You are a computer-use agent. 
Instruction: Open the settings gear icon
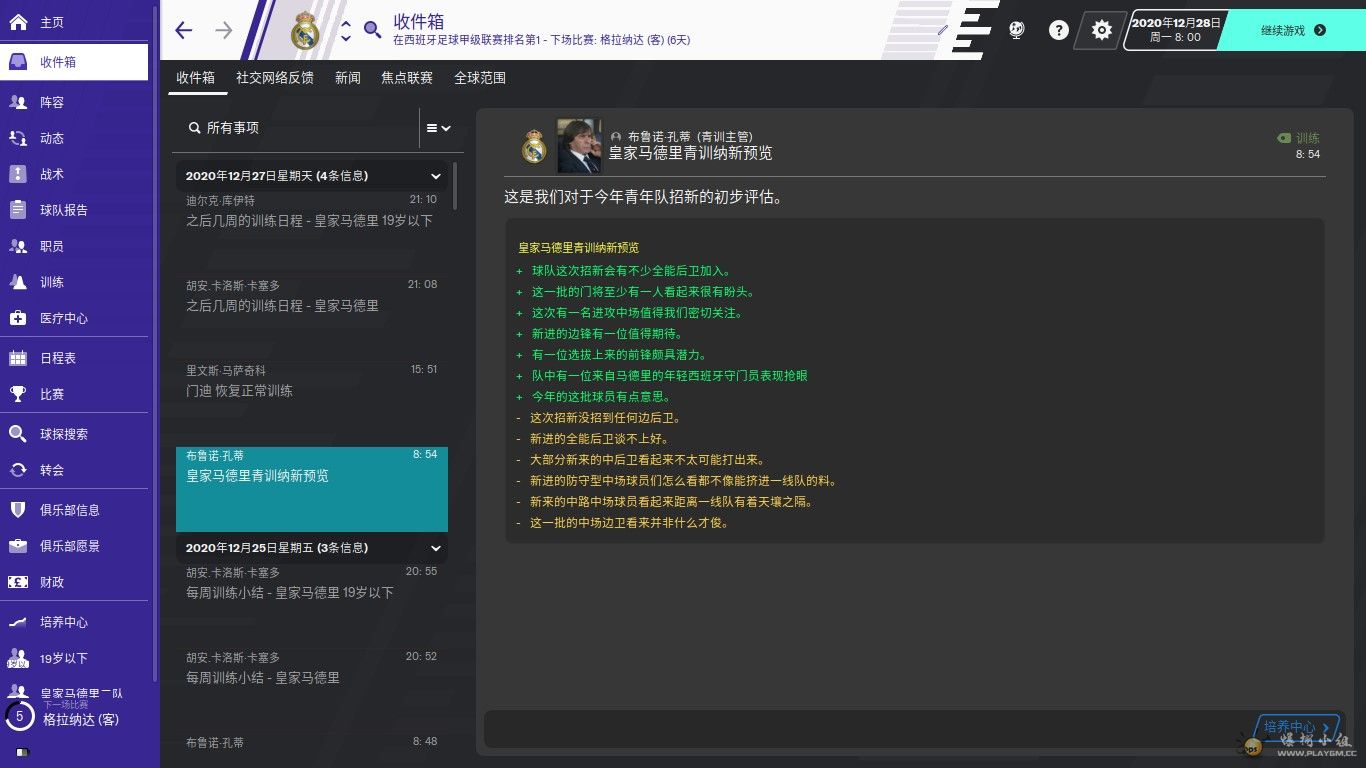[1101, 30]
